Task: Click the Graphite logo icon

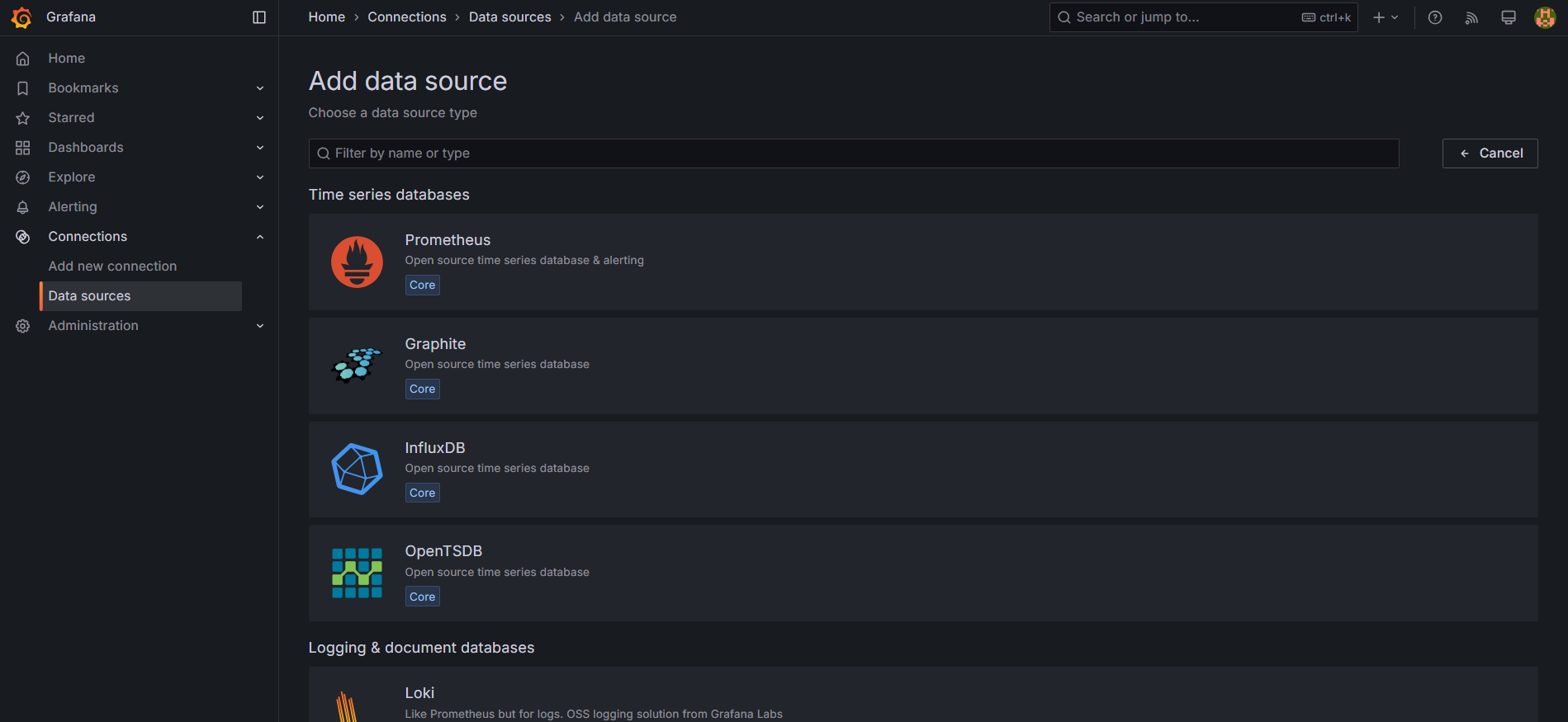Action: point(357,366)
